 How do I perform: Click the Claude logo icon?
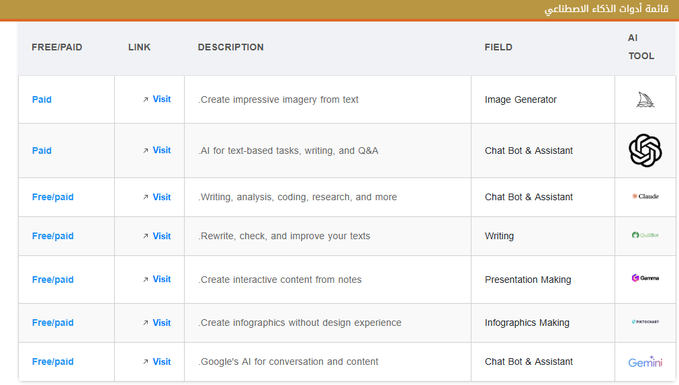[x=645, y=196]
